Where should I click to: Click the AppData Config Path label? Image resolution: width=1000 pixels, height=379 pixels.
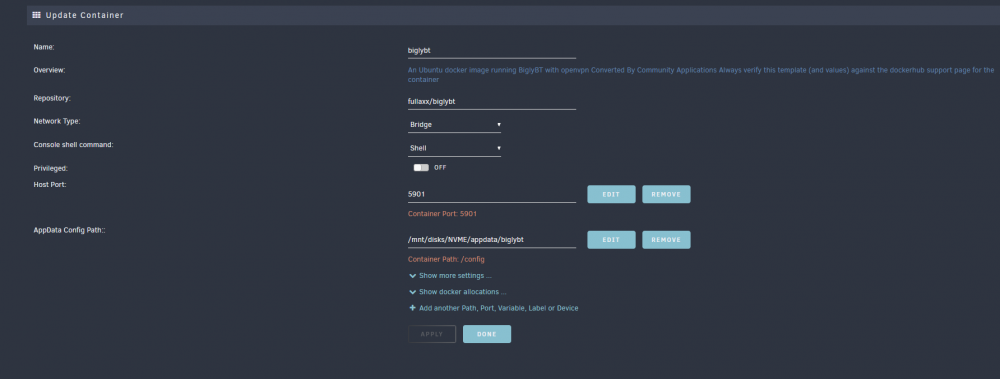[69, 230]
